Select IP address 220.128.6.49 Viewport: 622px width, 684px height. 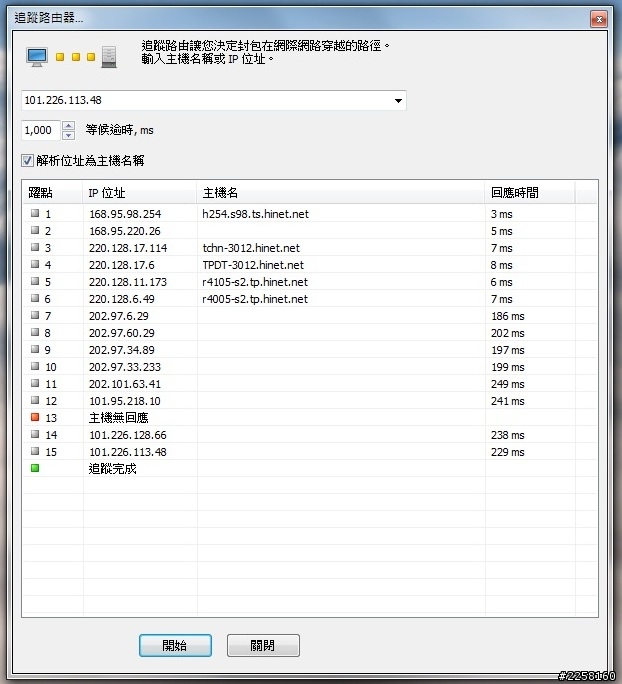(122, 299)
